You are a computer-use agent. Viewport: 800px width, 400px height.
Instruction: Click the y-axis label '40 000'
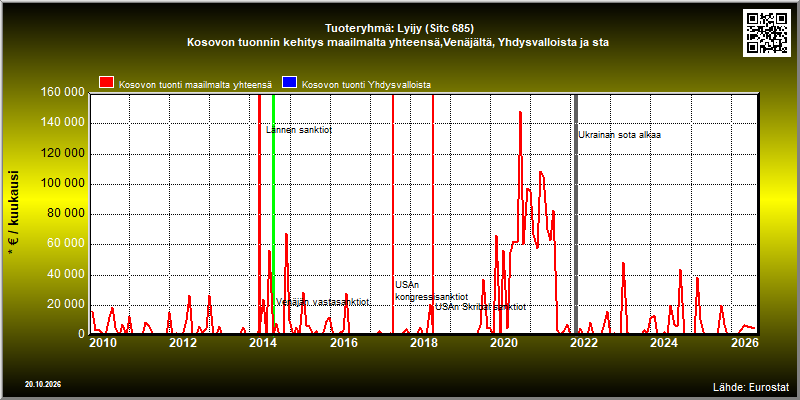[x=65, y=275]
